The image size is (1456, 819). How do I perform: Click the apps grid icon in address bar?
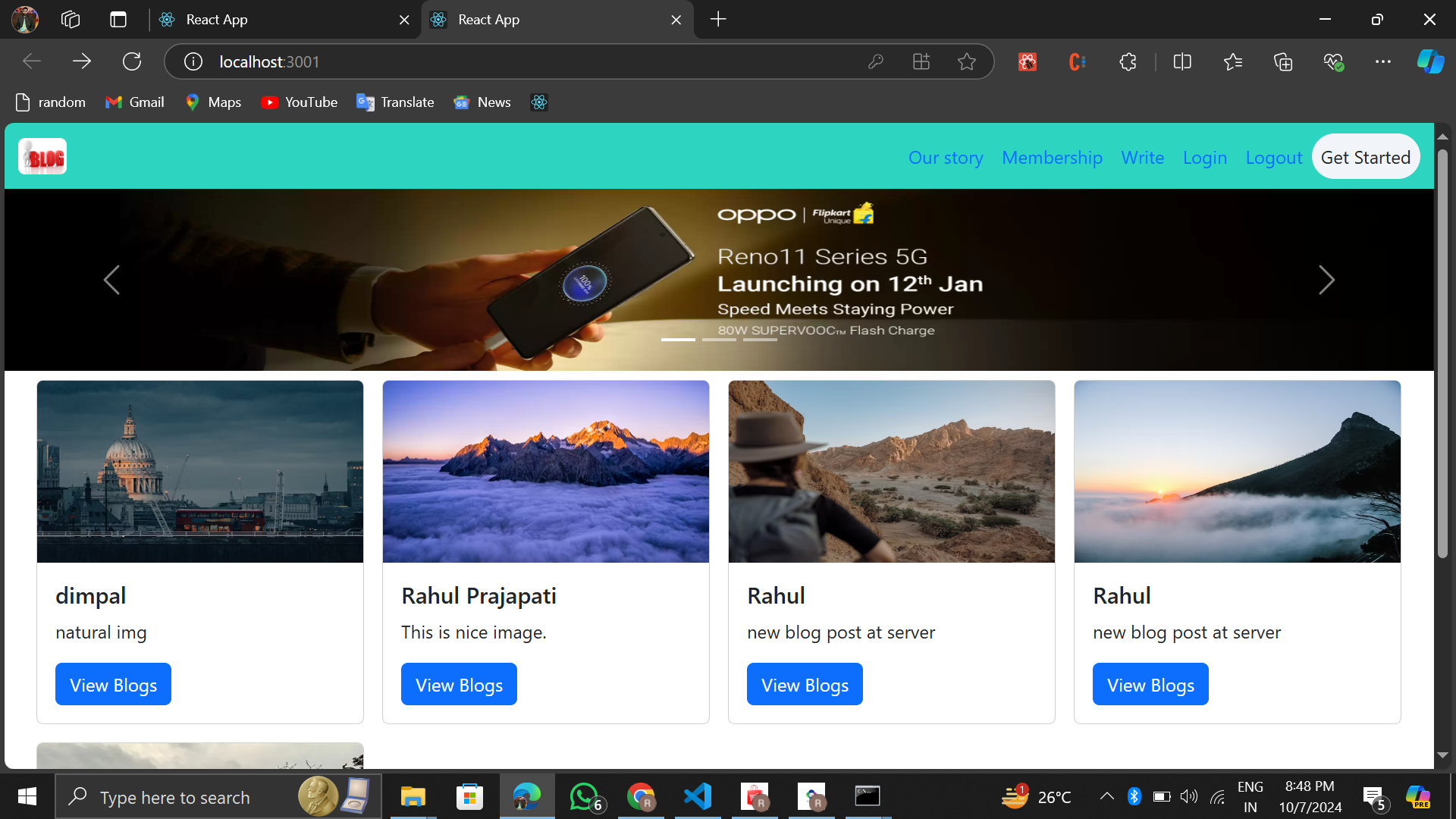[921, 61]
